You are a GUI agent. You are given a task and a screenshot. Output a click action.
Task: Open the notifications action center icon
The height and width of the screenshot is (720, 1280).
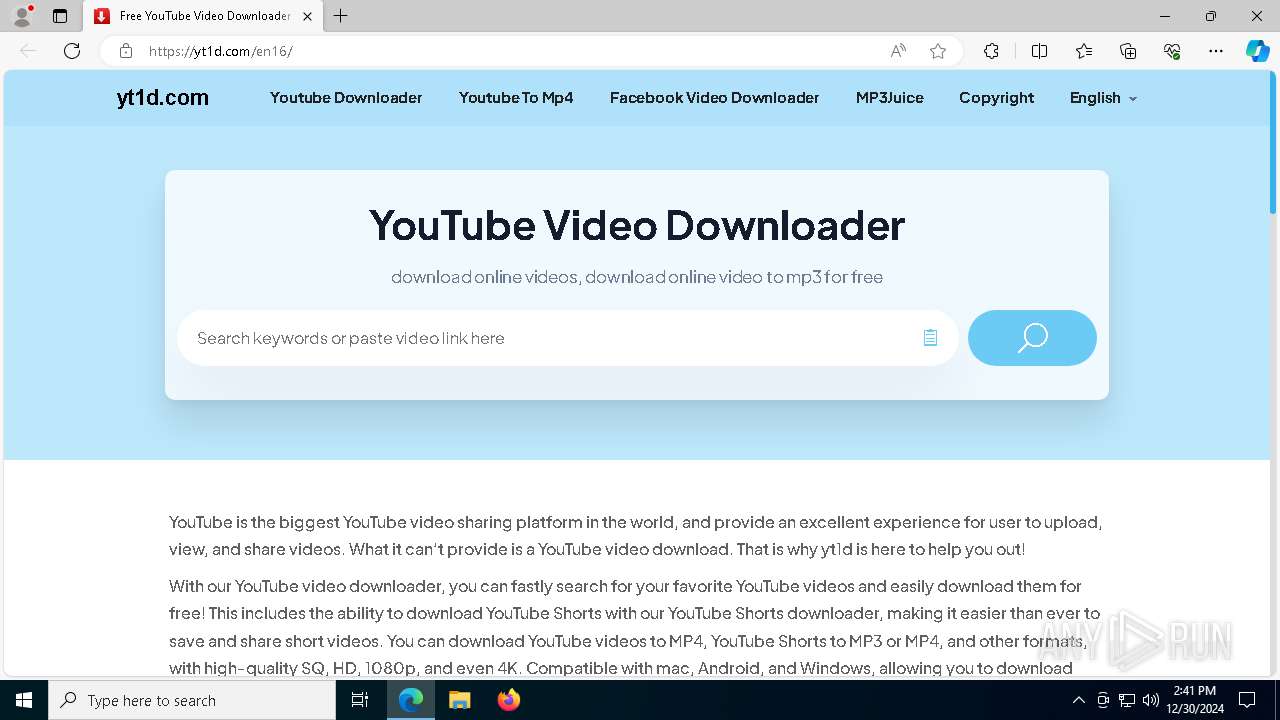[x=1247, y=700]
